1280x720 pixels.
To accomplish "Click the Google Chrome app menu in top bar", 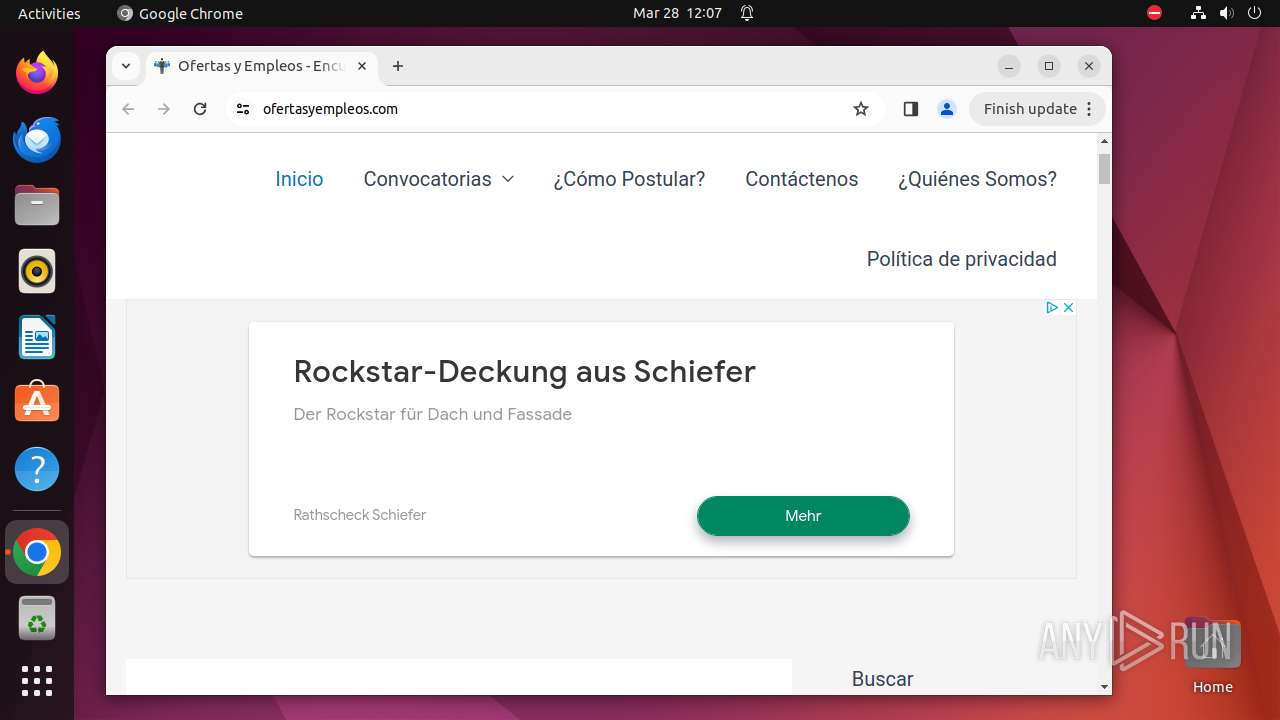I will click(x=180, y=13).
